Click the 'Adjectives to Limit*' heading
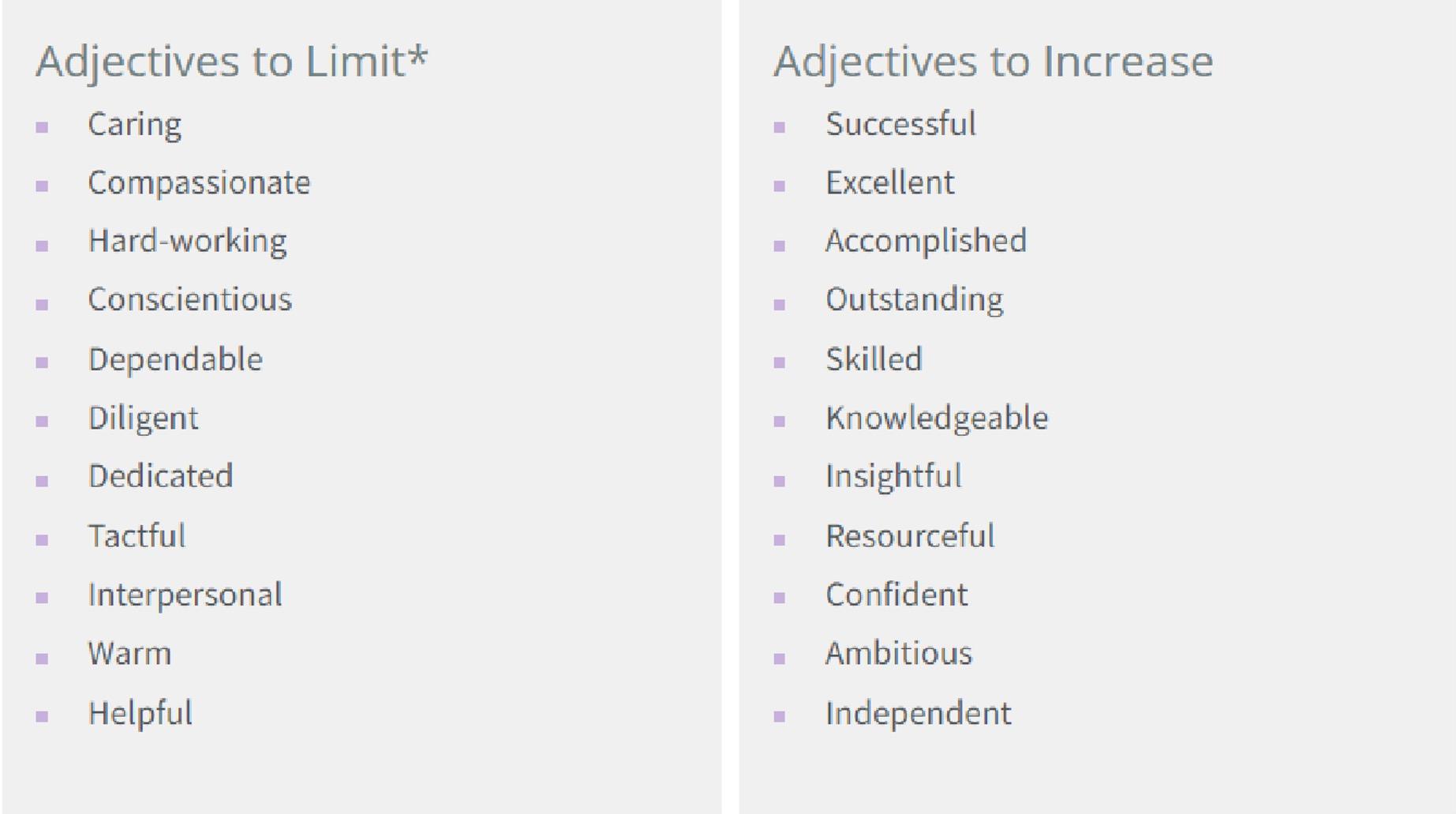 click(x=232, y=62)
